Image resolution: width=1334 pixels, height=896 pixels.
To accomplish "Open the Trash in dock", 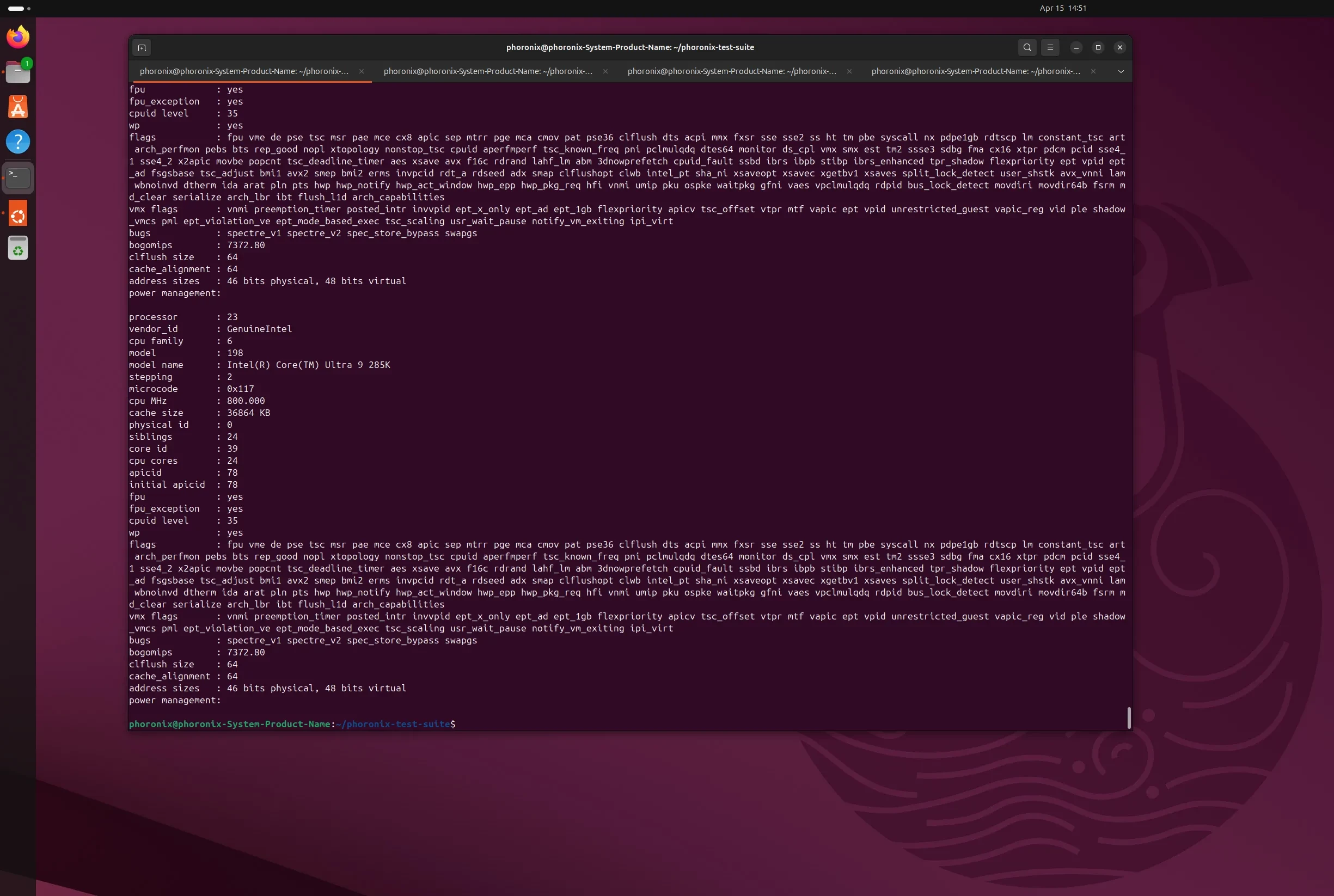I will click(x=18, y=249).
